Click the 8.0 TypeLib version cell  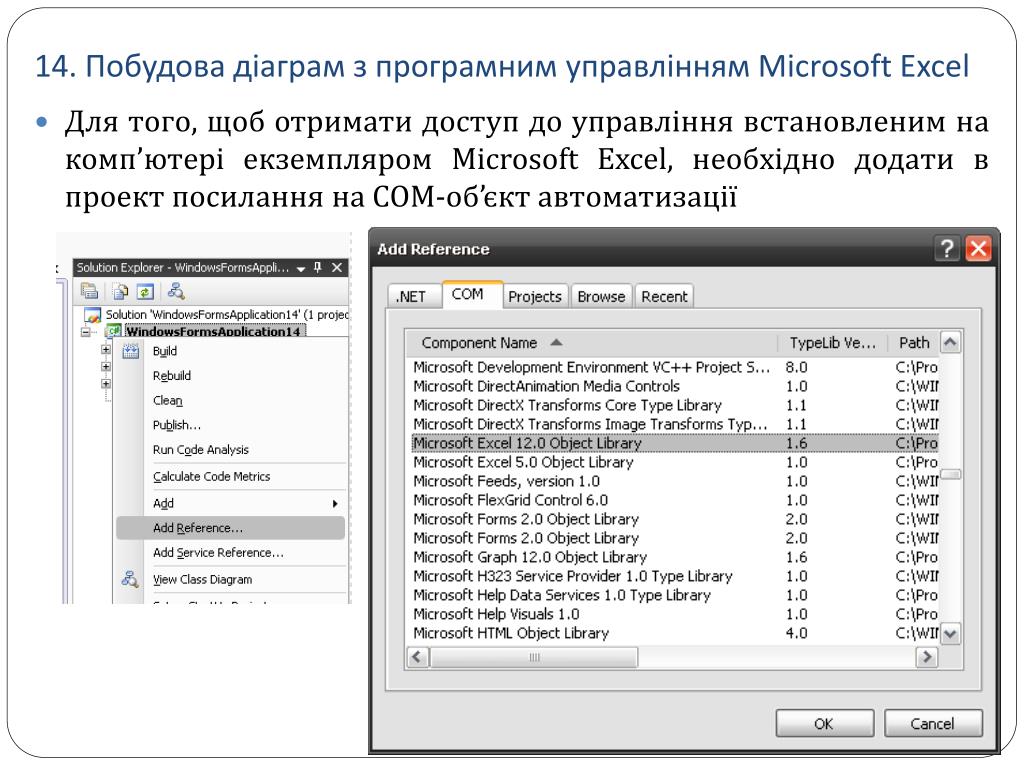[x=796, y=367]
